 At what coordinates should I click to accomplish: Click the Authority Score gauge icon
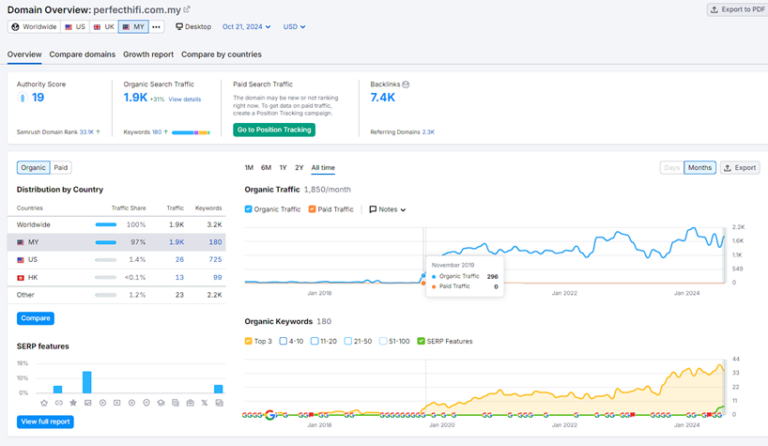pos(22,97)
